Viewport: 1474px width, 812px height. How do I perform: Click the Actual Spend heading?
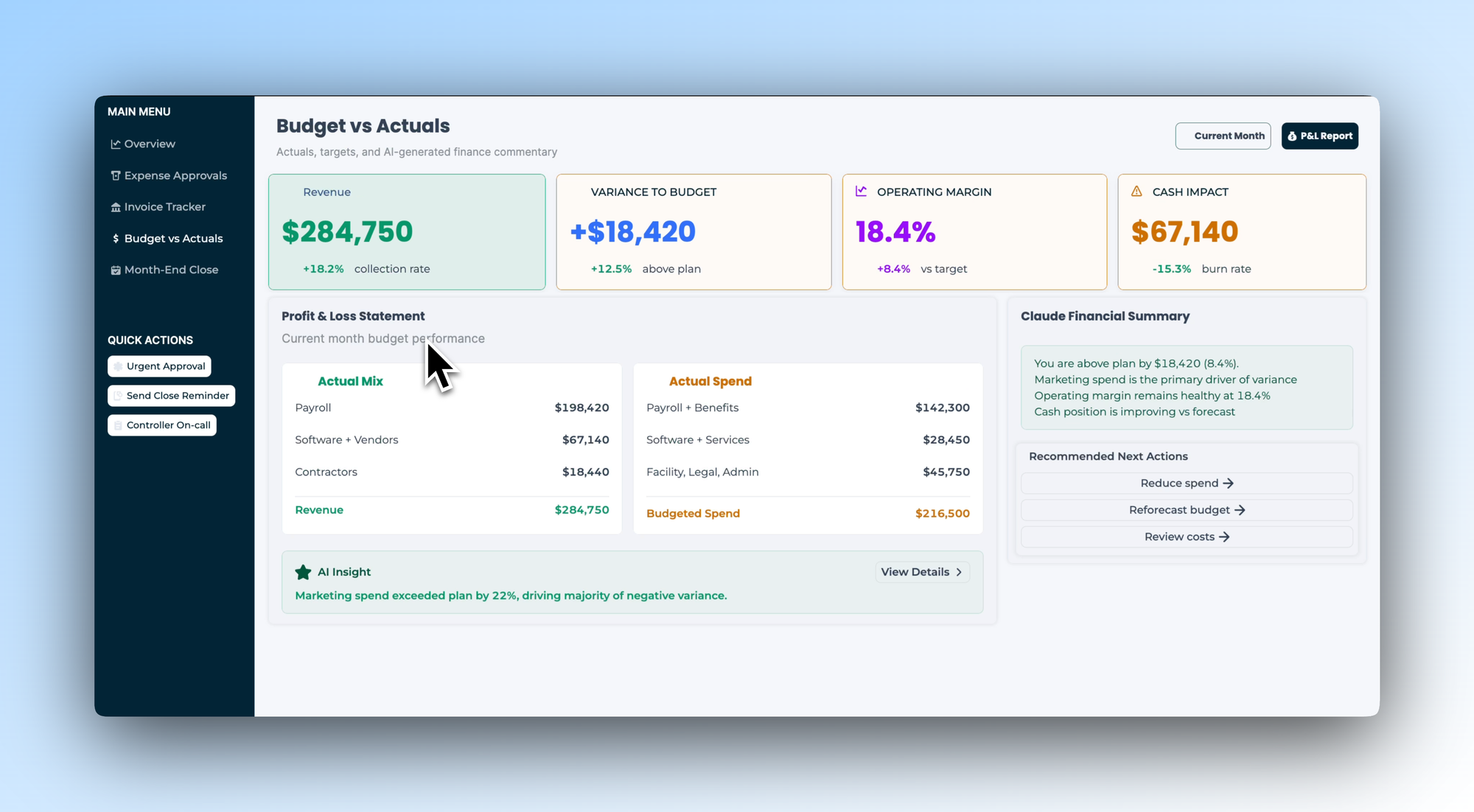(710, 382)
